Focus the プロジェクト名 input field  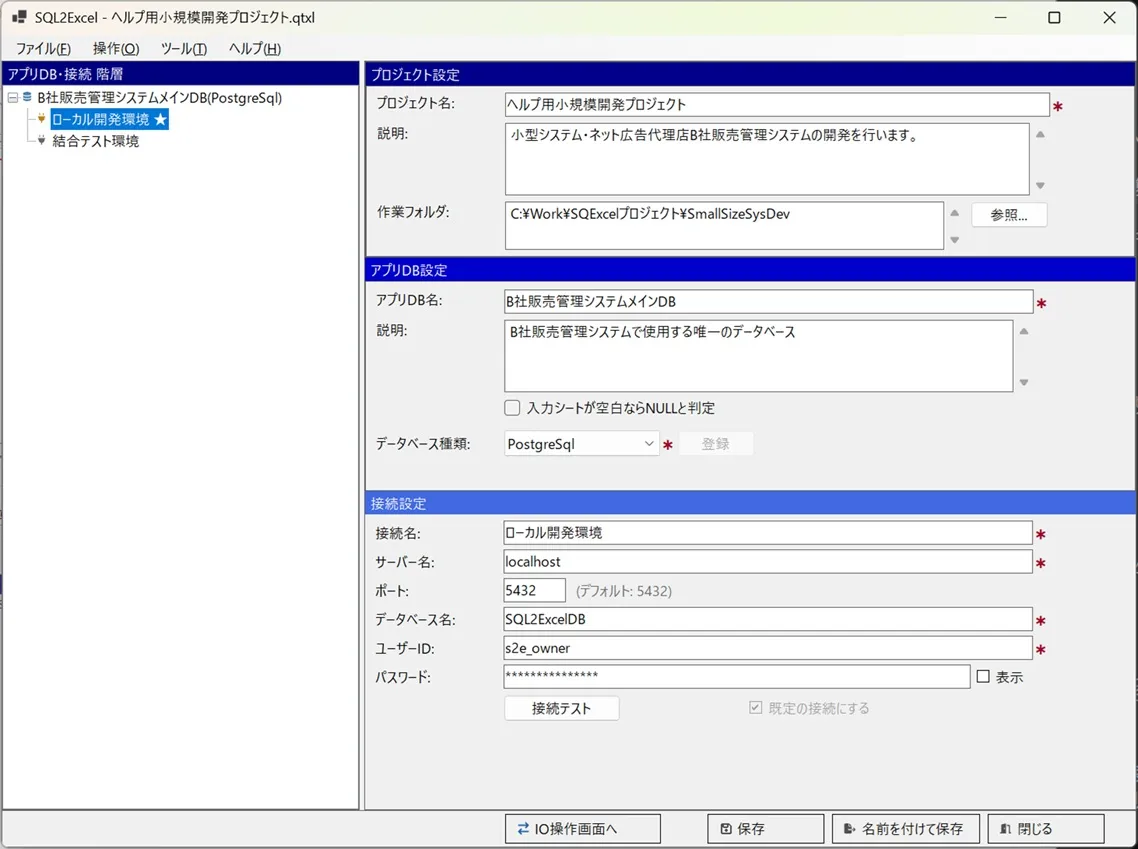[777, 104]
